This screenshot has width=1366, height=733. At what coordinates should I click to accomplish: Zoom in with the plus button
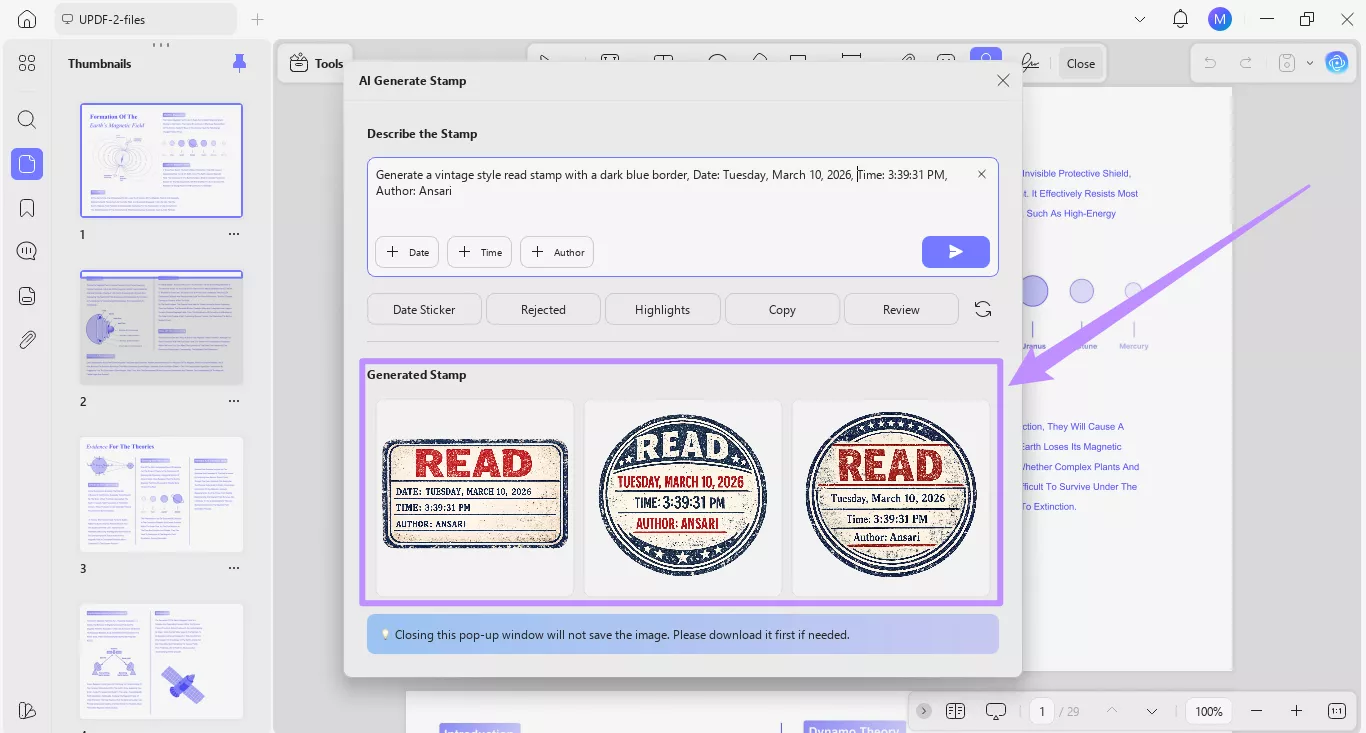point(1296,711)
